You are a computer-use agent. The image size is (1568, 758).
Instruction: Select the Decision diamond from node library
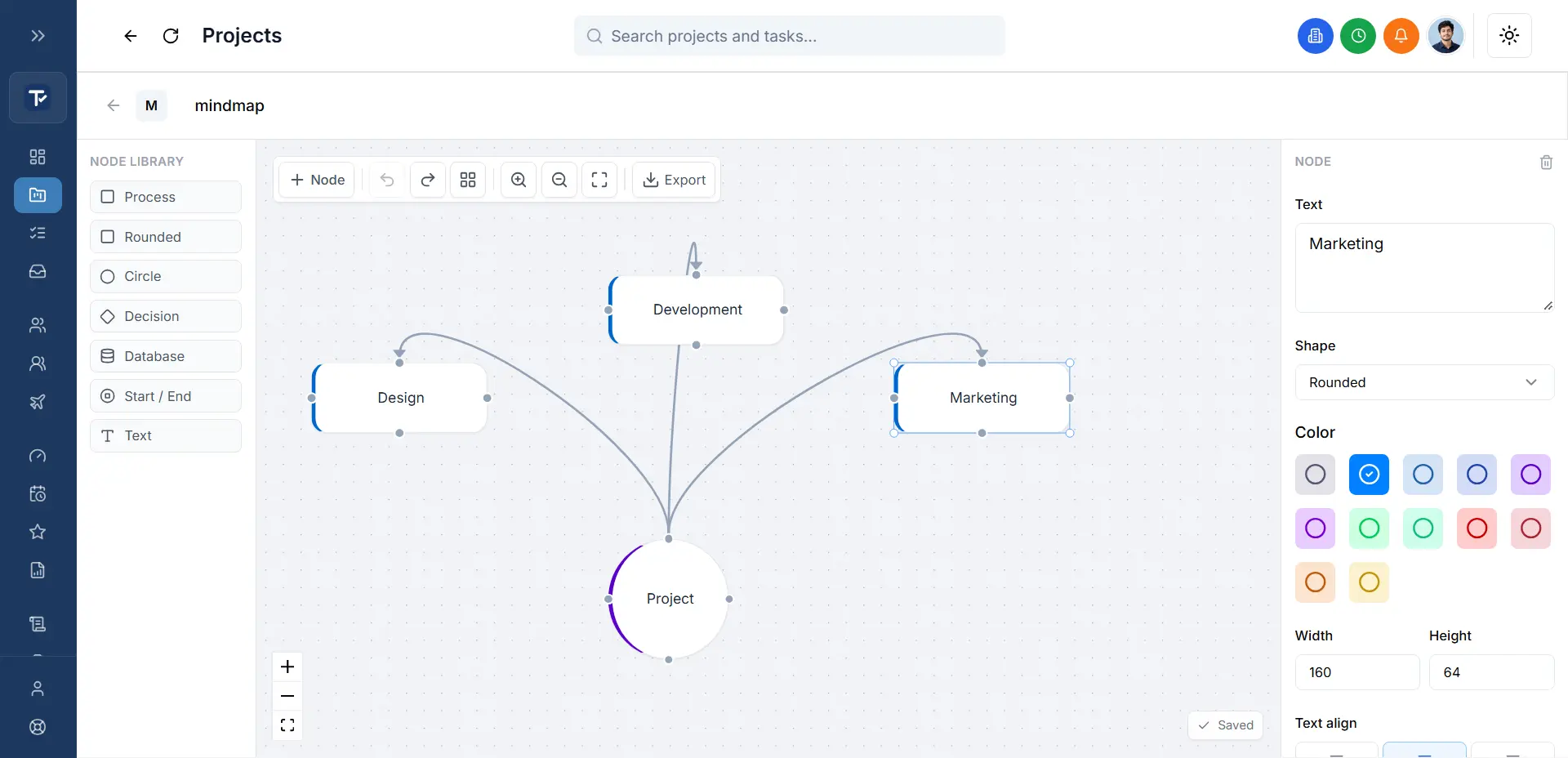click(x=166, y=316)
